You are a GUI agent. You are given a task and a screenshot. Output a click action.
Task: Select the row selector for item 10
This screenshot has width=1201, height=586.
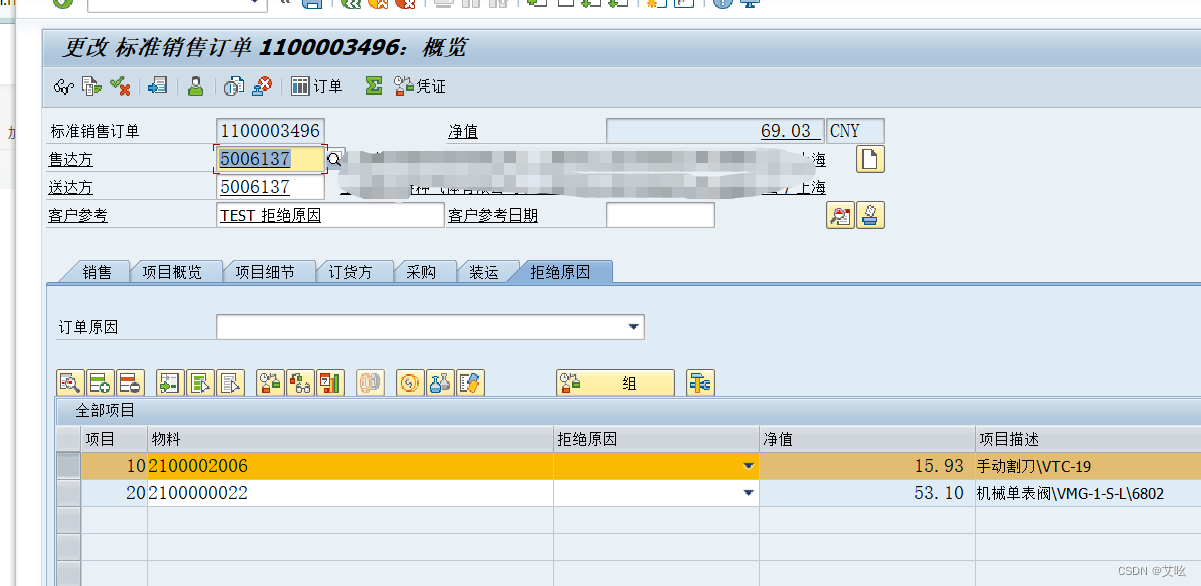pyautogui.click(x=67, y=466)
